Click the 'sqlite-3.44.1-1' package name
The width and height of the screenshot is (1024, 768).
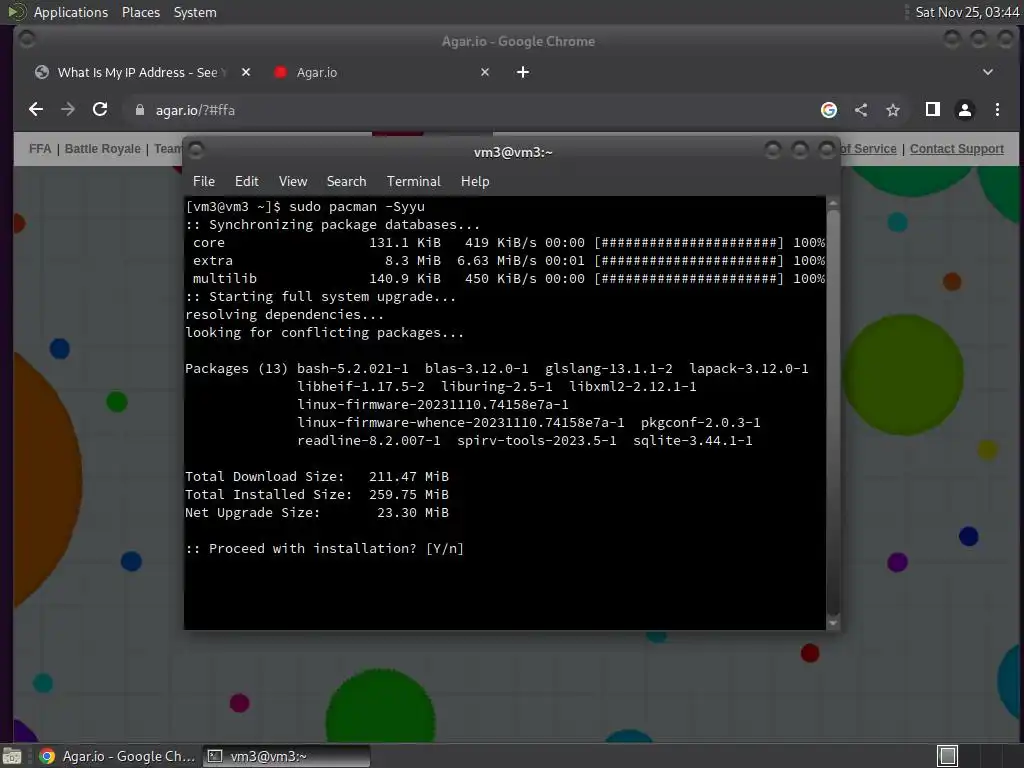click(x=692, y=441)
